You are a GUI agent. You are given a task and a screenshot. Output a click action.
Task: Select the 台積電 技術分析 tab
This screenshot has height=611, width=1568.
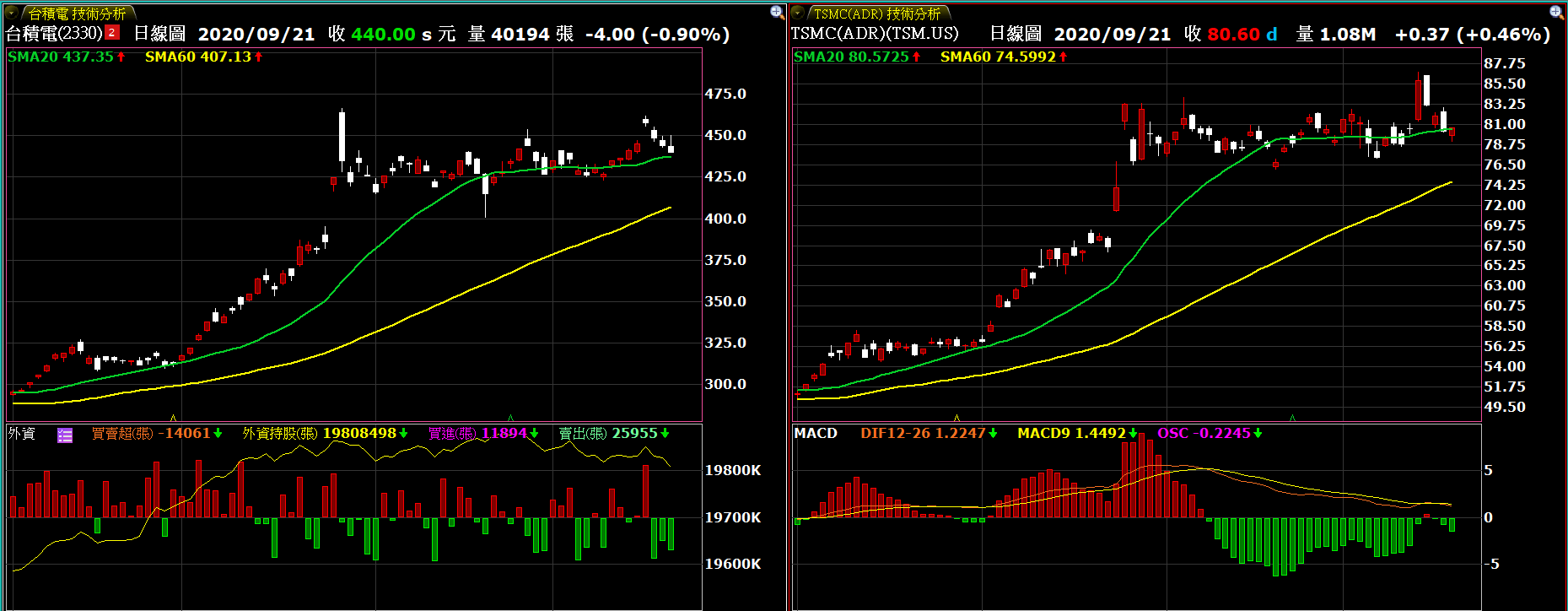point(78,14)
